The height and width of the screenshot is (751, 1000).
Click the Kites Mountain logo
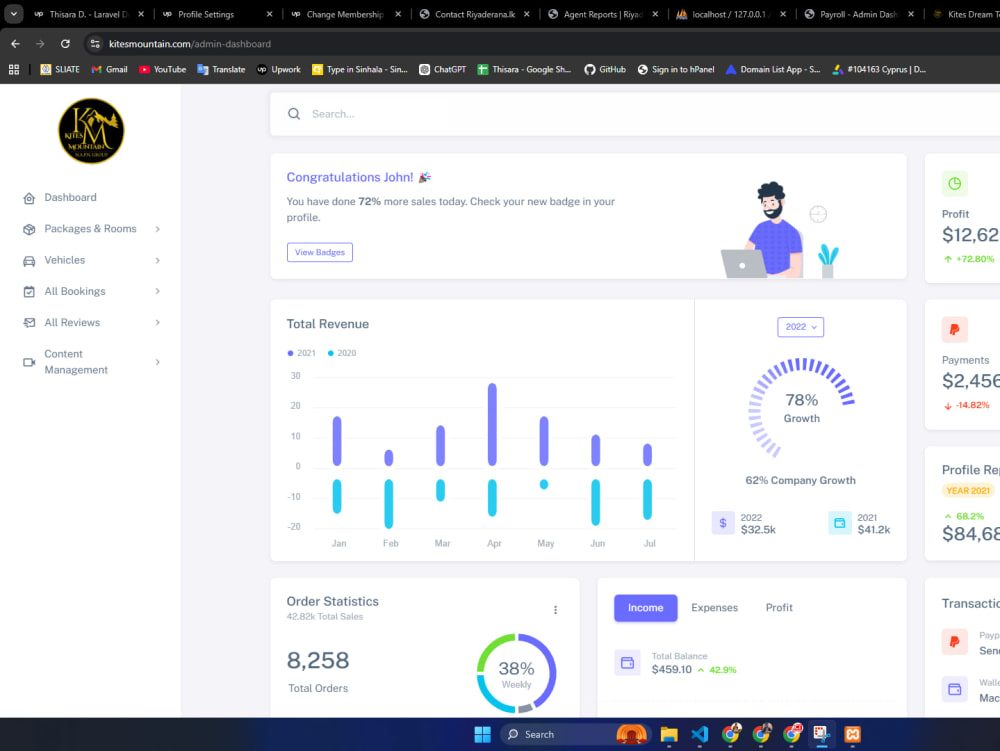[91, 131]
